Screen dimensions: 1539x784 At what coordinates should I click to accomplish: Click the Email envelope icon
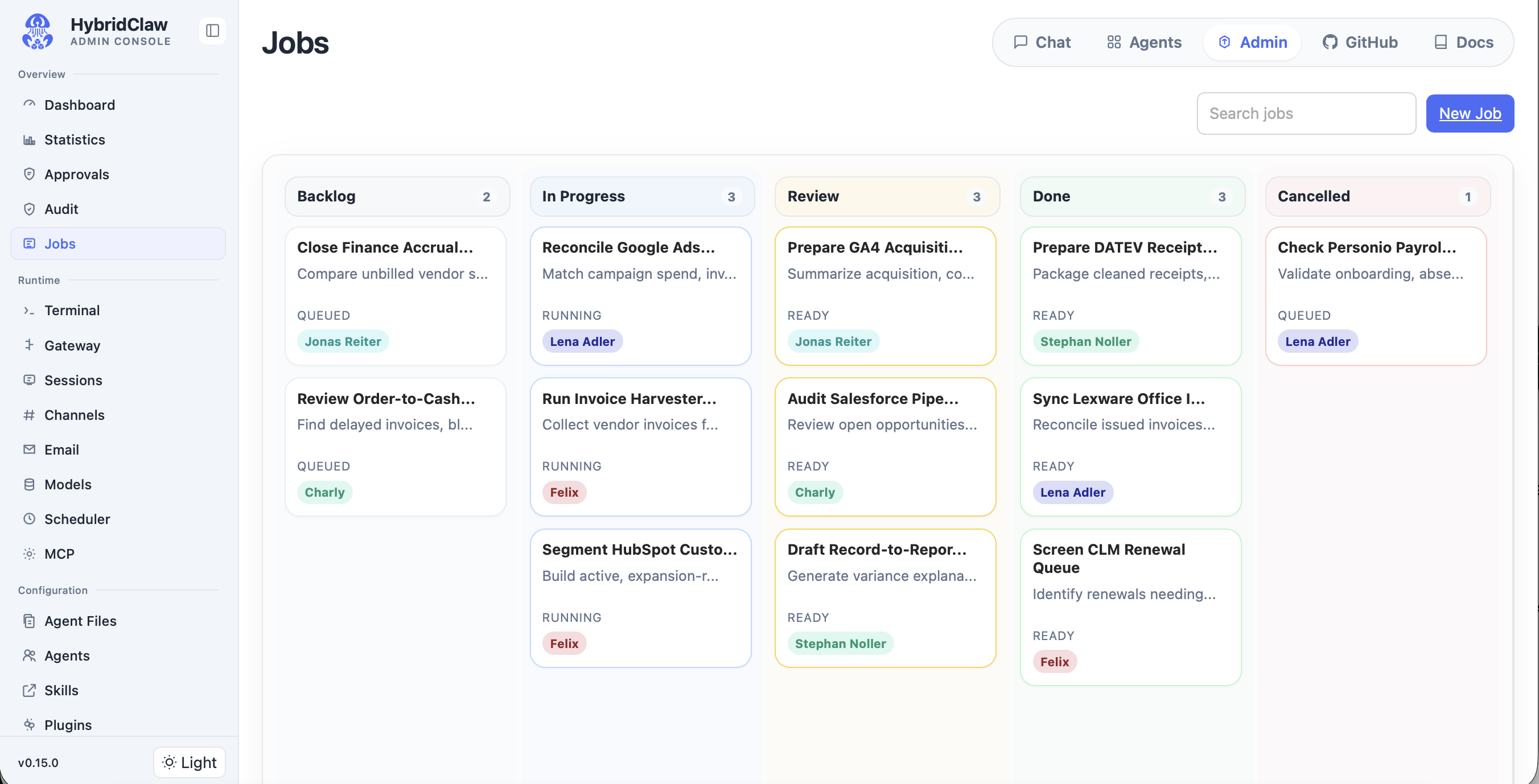coord(29,449)
